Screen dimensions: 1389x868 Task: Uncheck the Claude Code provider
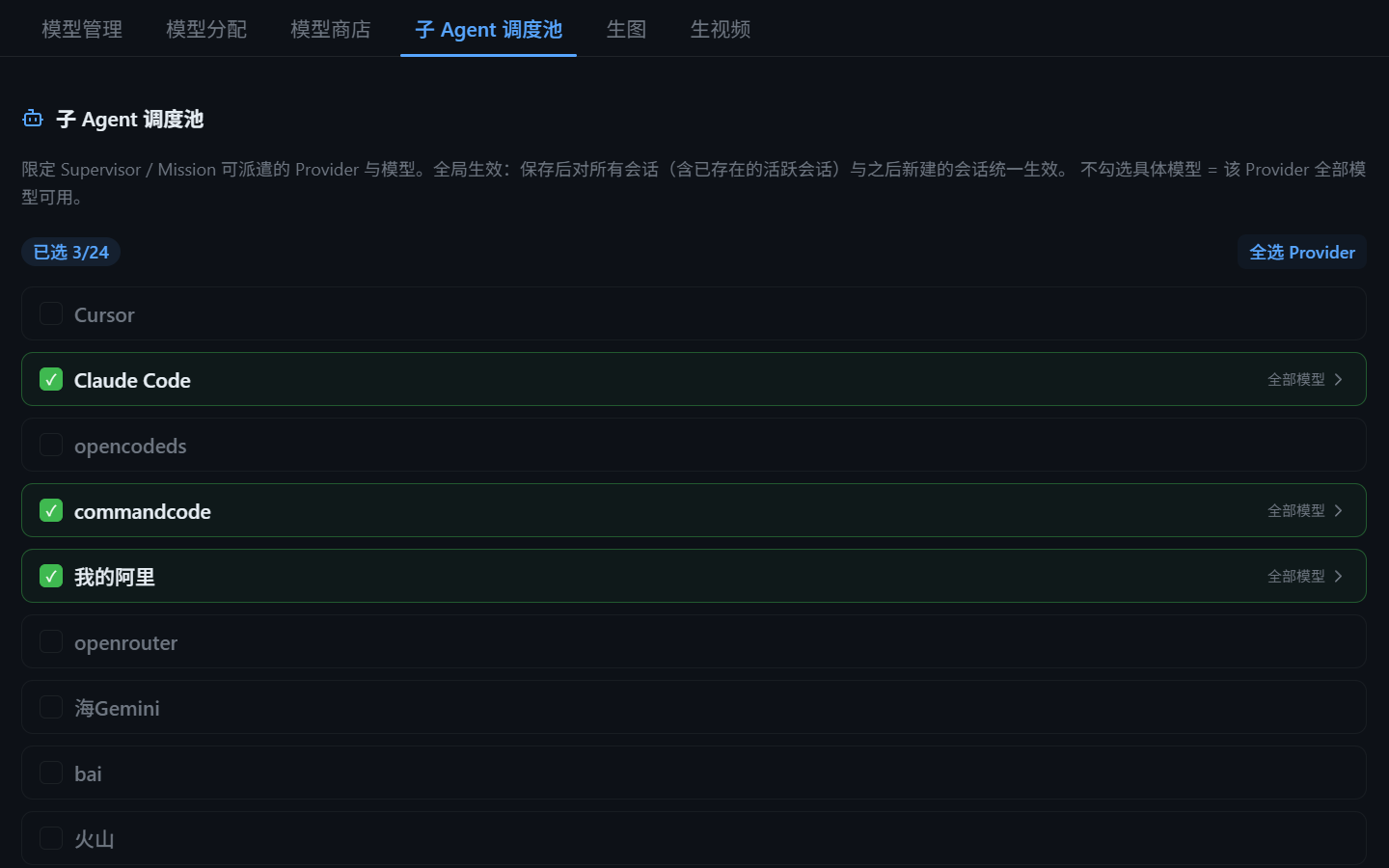(x=51, y=379)
